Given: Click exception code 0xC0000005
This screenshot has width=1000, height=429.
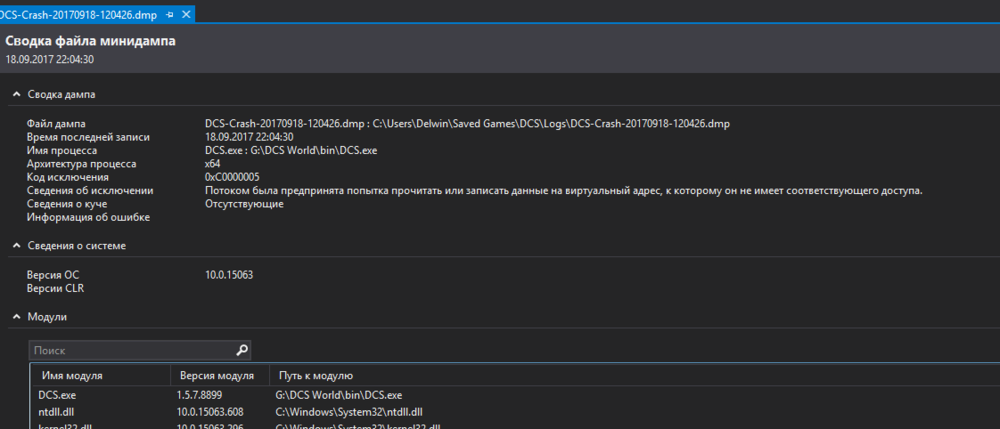Looking at the screenshot, I should [x=232, y=177].
